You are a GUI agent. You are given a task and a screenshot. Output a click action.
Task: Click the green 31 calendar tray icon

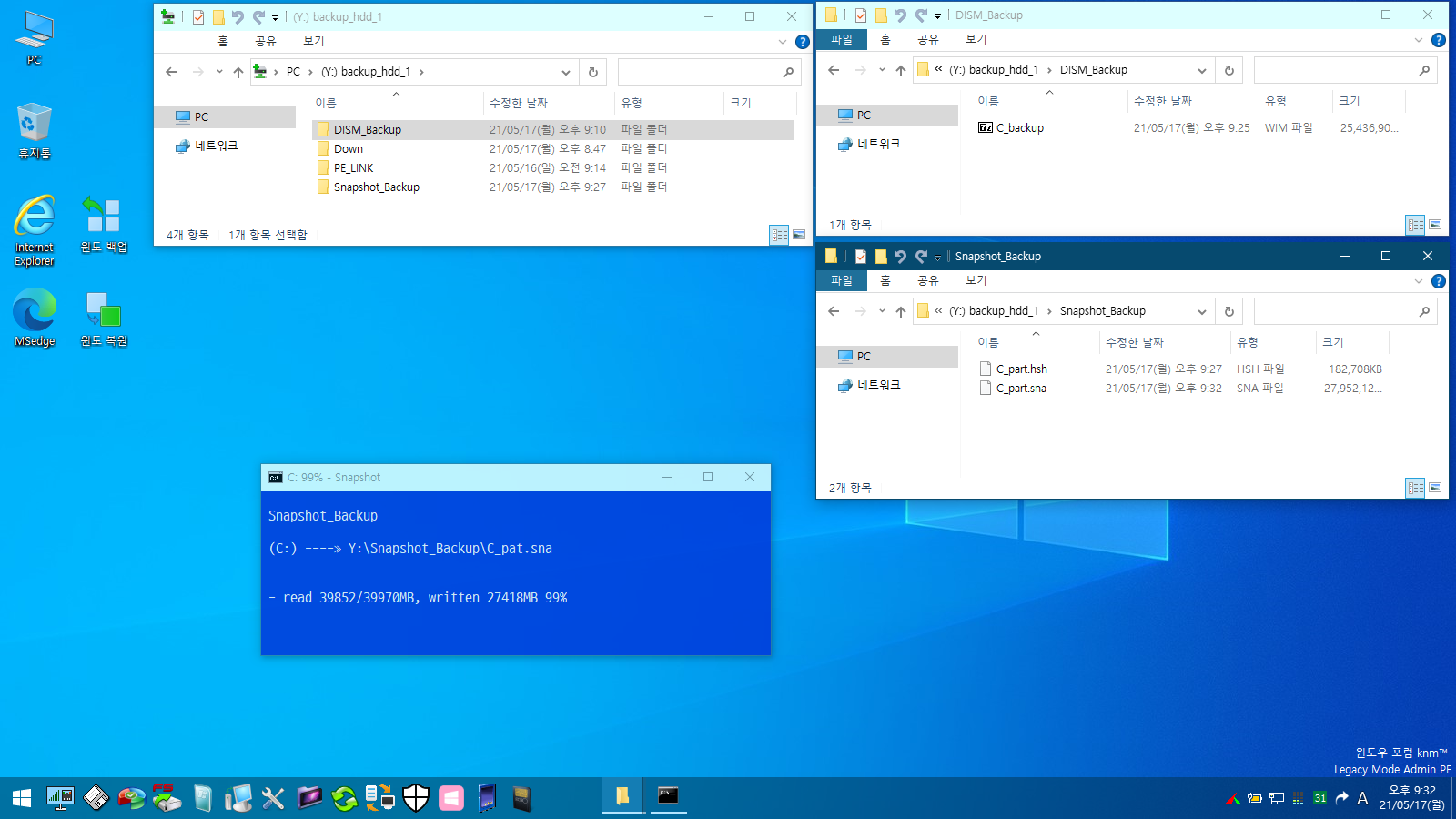(1319, 798)
